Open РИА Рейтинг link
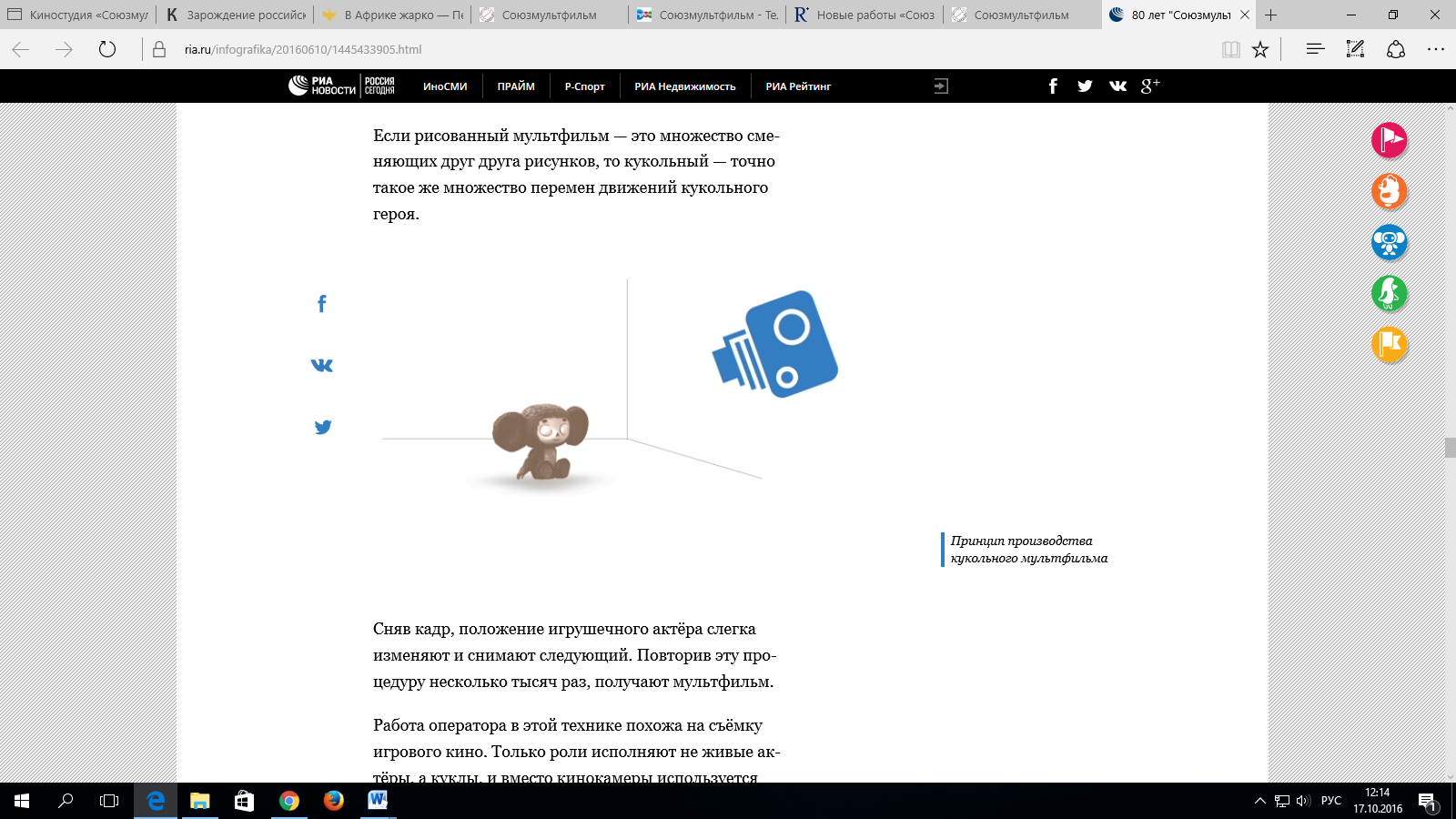1456x819 pixels. click(798, 86)
